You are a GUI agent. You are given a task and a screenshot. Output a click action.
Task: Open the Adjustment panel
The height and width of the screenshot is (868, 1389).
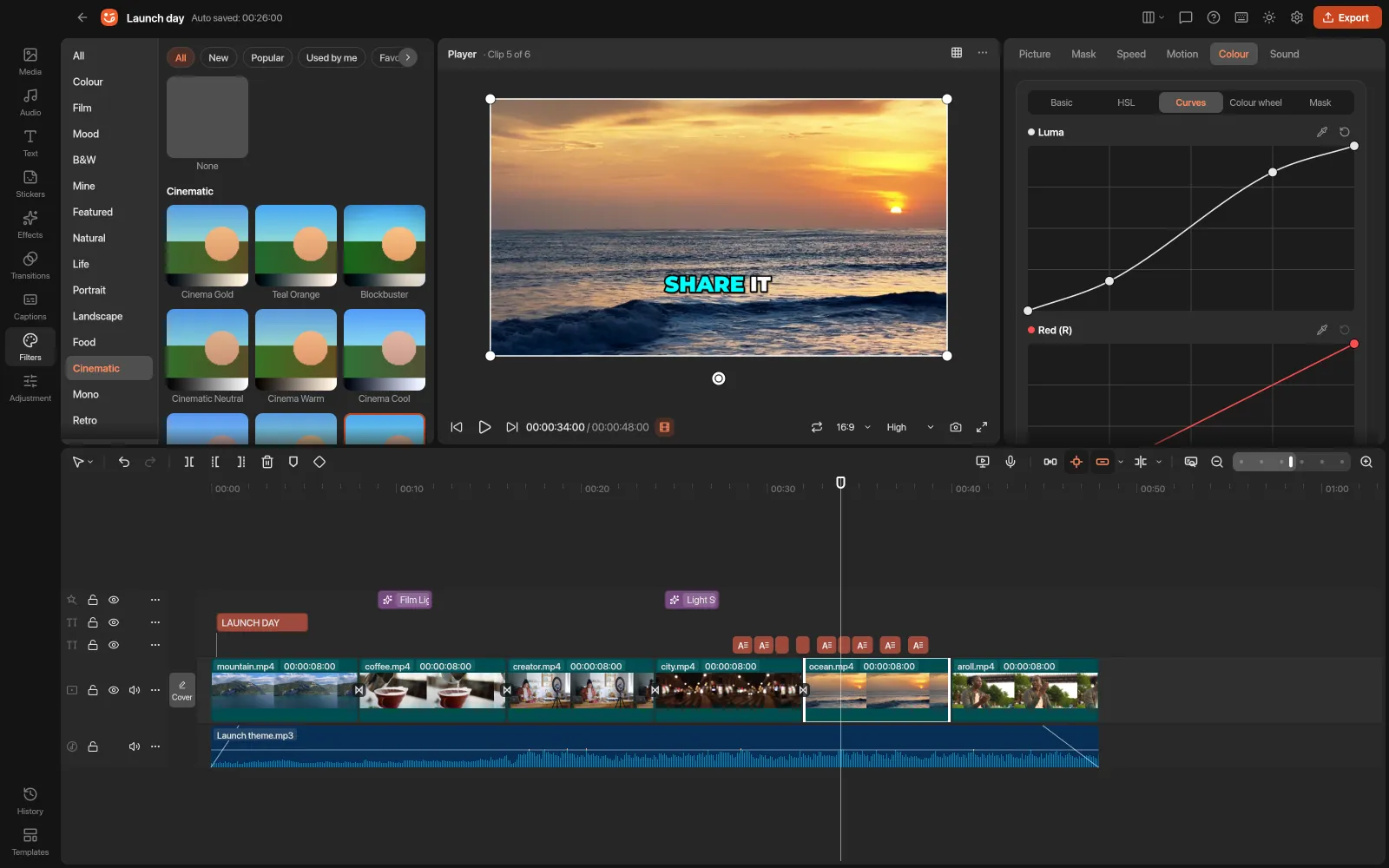pos(30,388)
